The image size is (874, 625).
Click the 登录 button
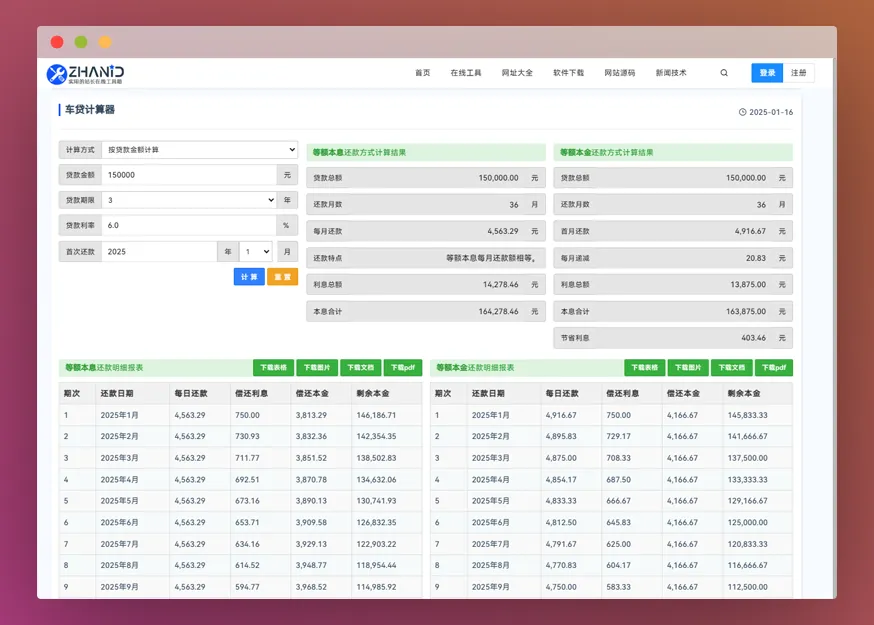(767, 72)
